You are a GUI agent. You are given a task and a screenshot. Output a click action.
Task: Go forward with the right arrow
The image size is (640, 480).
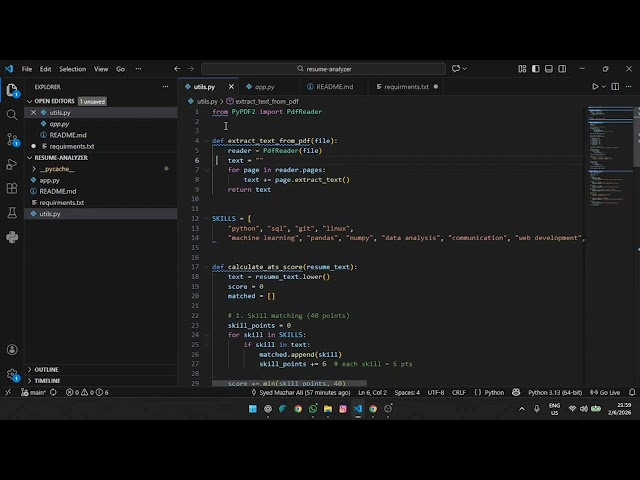point(191,69)
